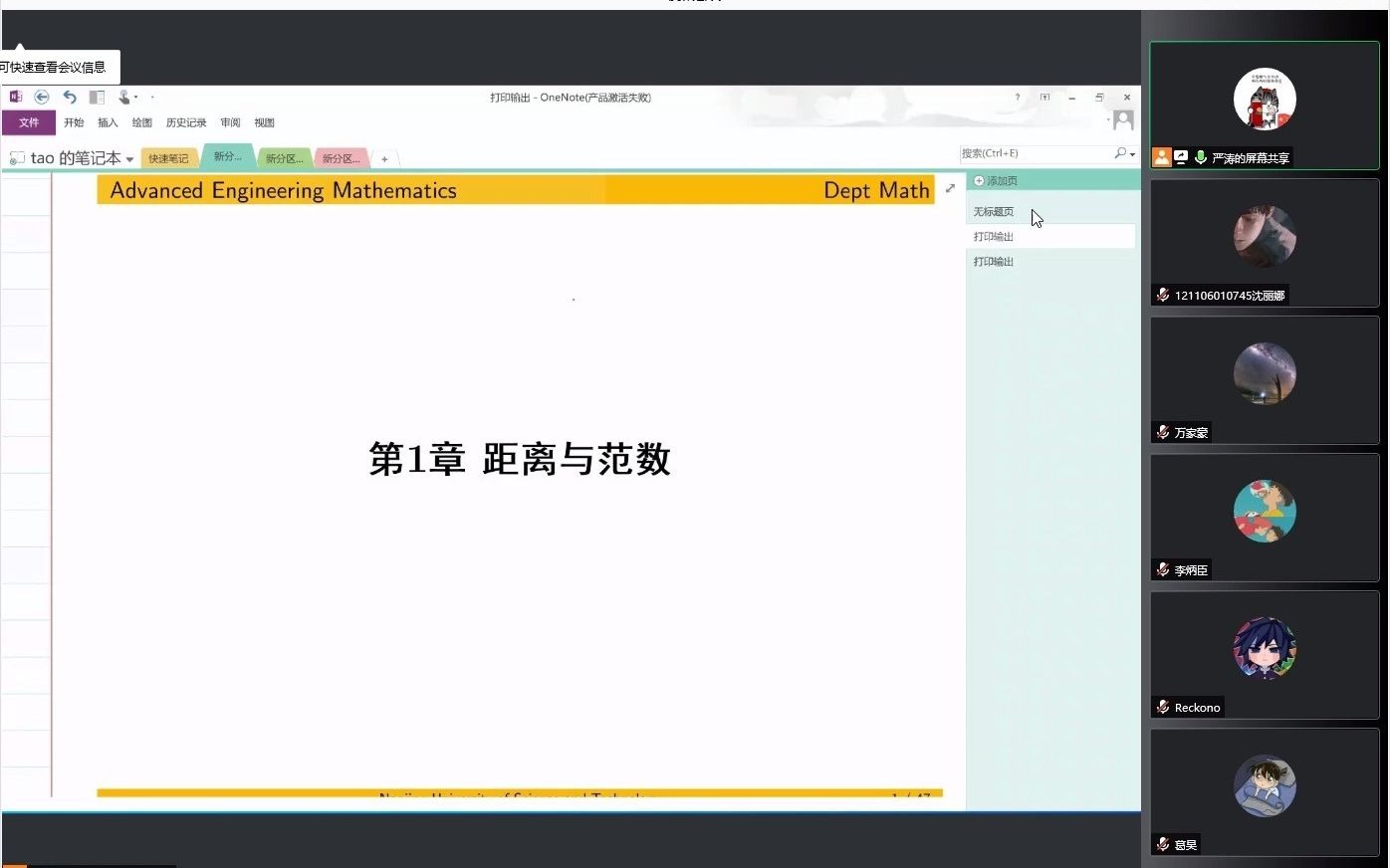Screen dimensions: 1390x868
Task: Click the full-page view diagonal arrow icon
Action: pyautogui.click(x=950, y=187)
